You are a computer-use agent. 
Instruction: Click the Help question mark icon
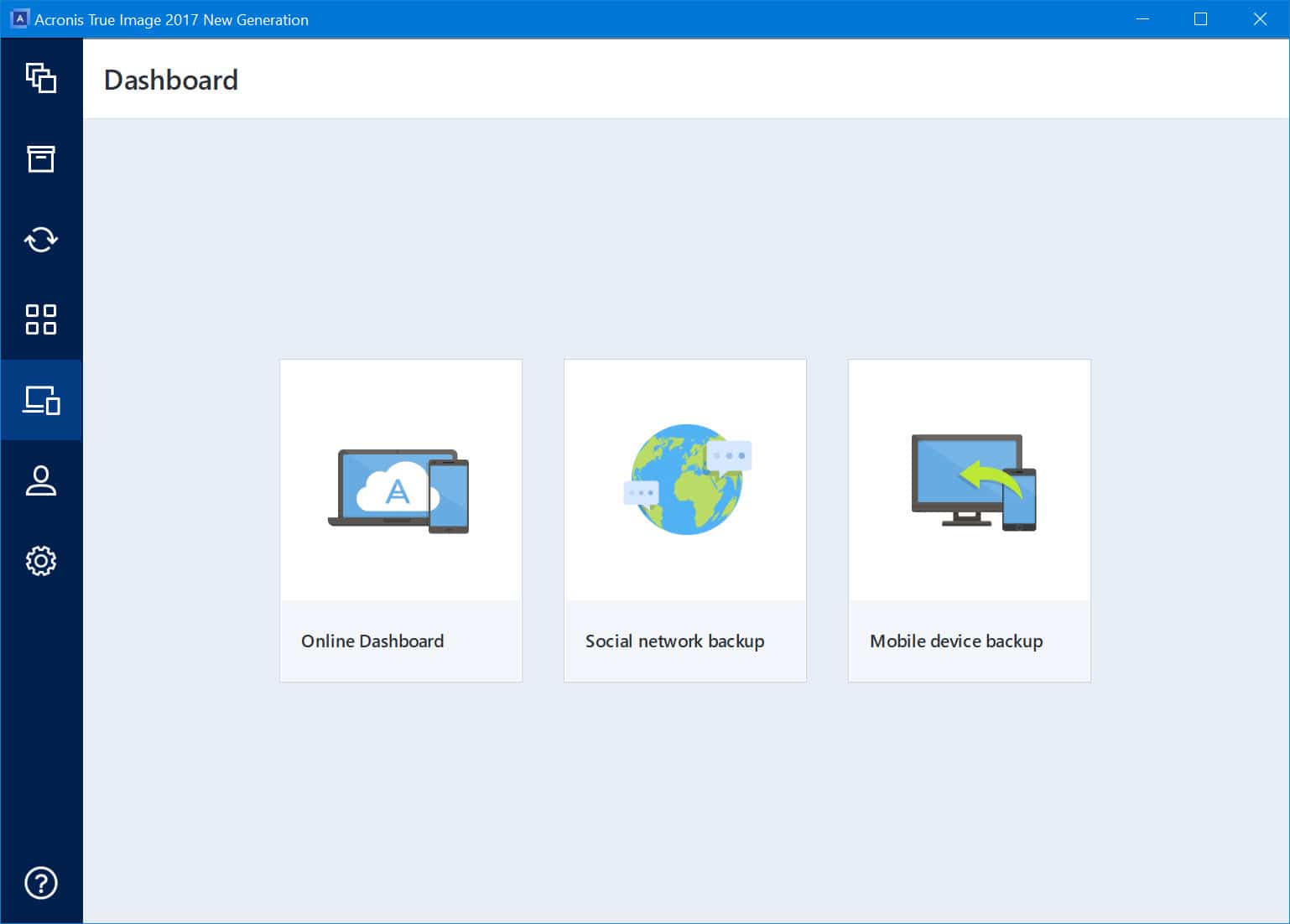40,883
